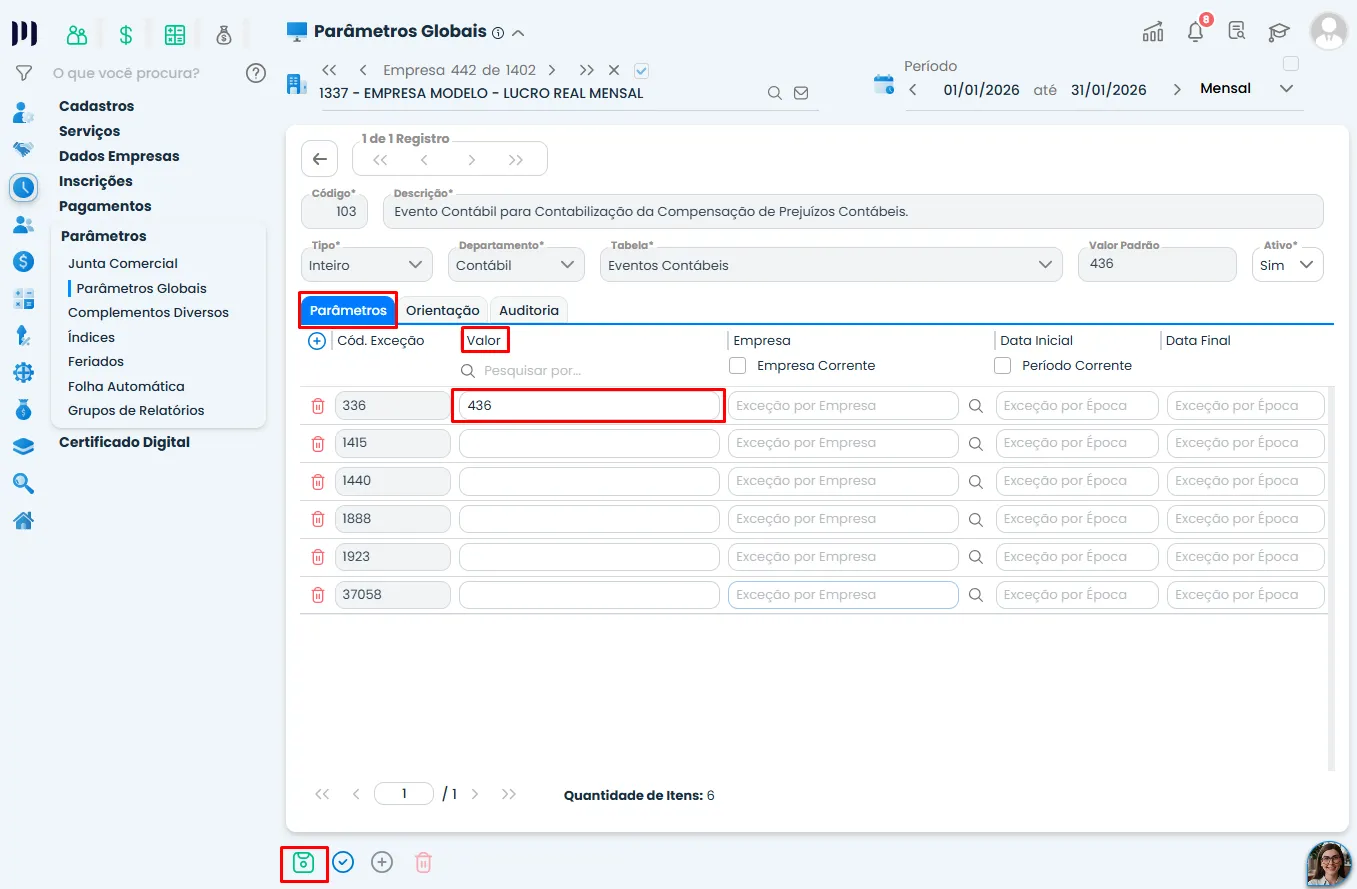This screenshot has width=1357, height=889.
Task: Open the home icon in left sidebar
Action: pos(23,520)
